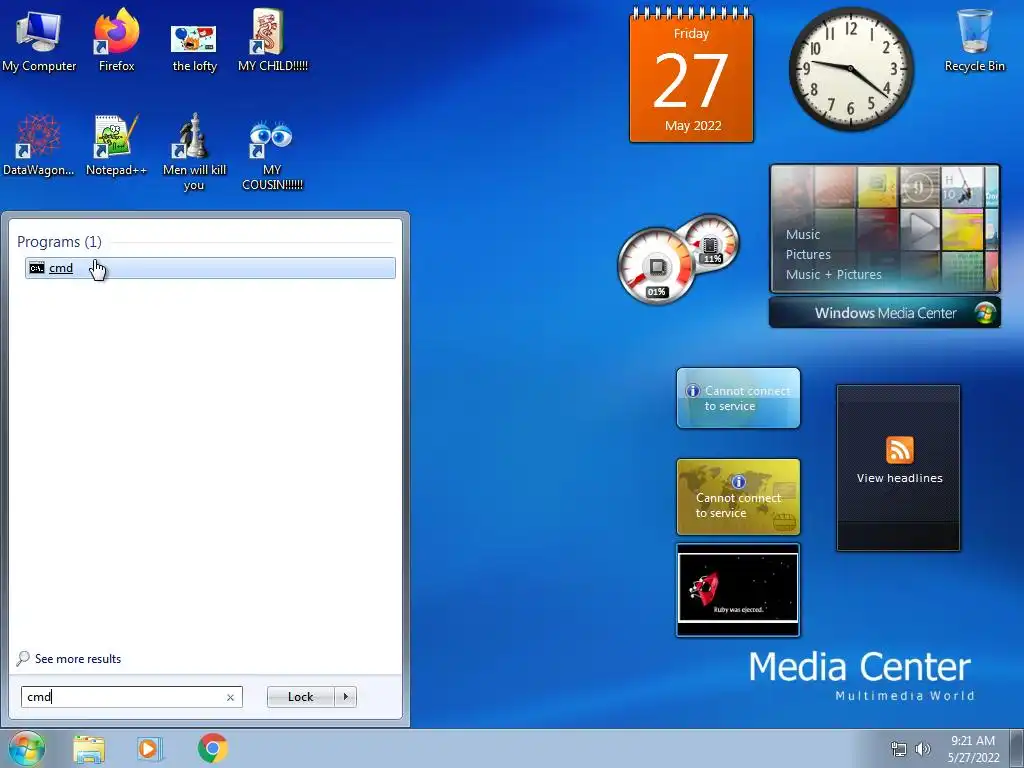The height and width of the screenshot is (768, 1024).
Task: Click the Lock button
Action: tap(300, 697)
